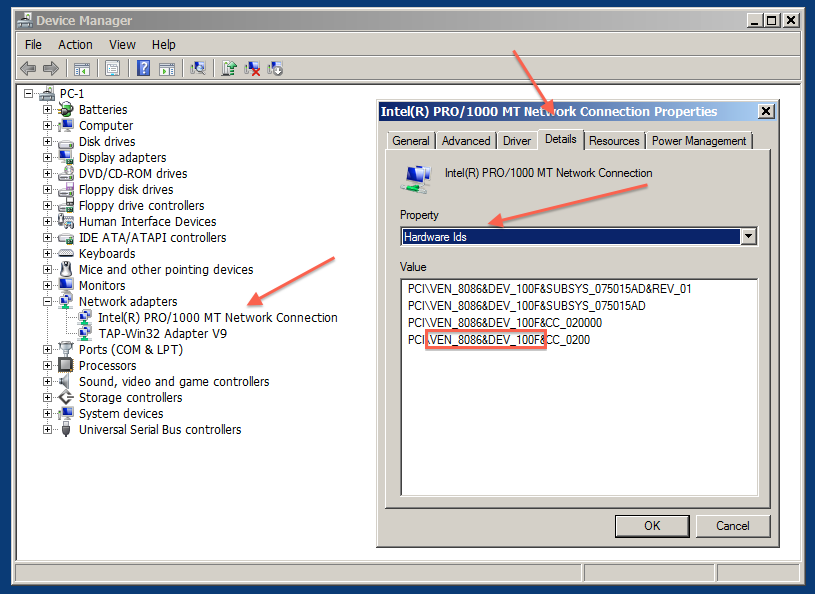The height and width of the screenshot is (594, 815).
Task: Click the Universal Serial Bus controllers icon
Action: (65, 429)
